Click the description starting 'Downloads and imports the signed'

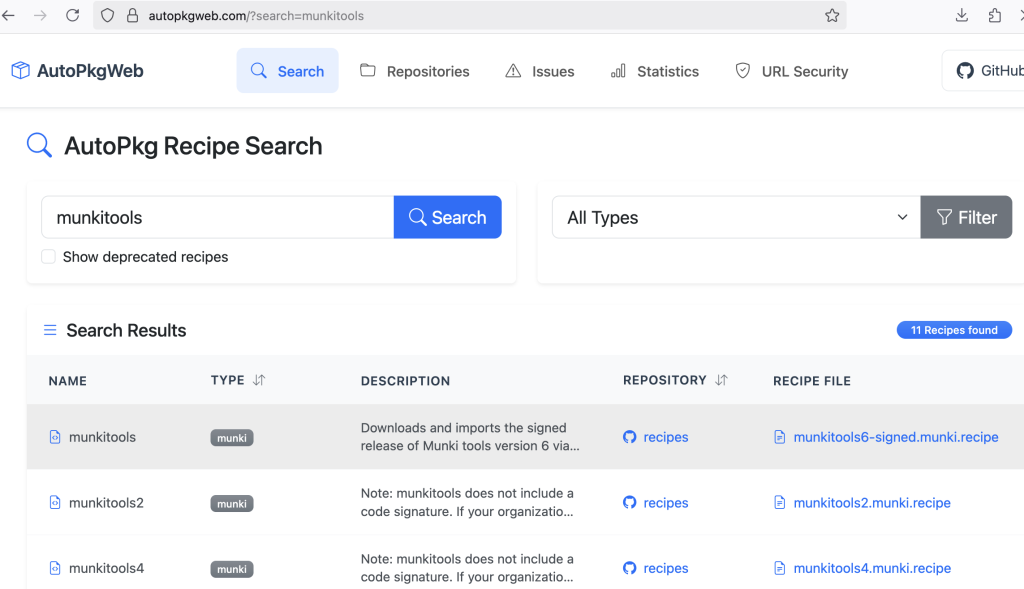pyautogui.click(x=470, y=437)
